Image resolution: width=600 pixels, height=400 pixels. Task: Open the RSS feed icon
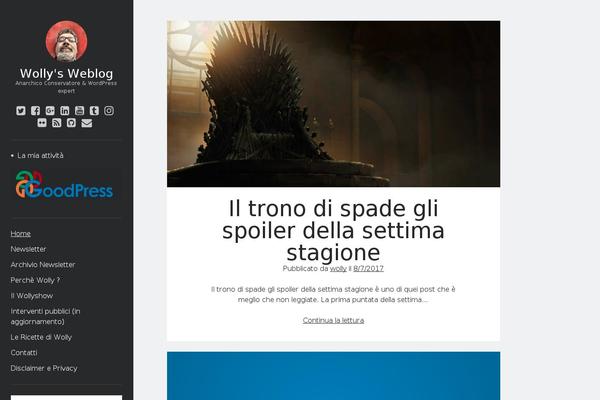click(x=57, y=122)
